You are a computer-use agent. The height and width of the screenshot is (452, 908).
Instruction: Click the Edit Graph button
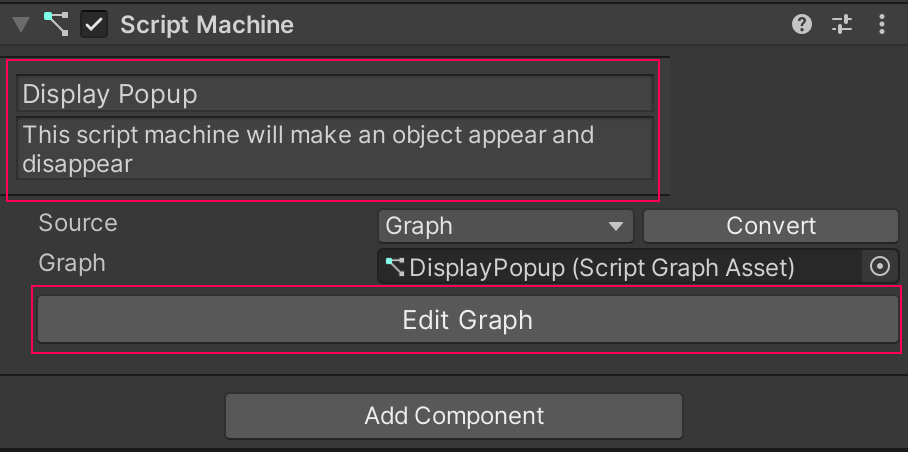[x=467, y=320]
